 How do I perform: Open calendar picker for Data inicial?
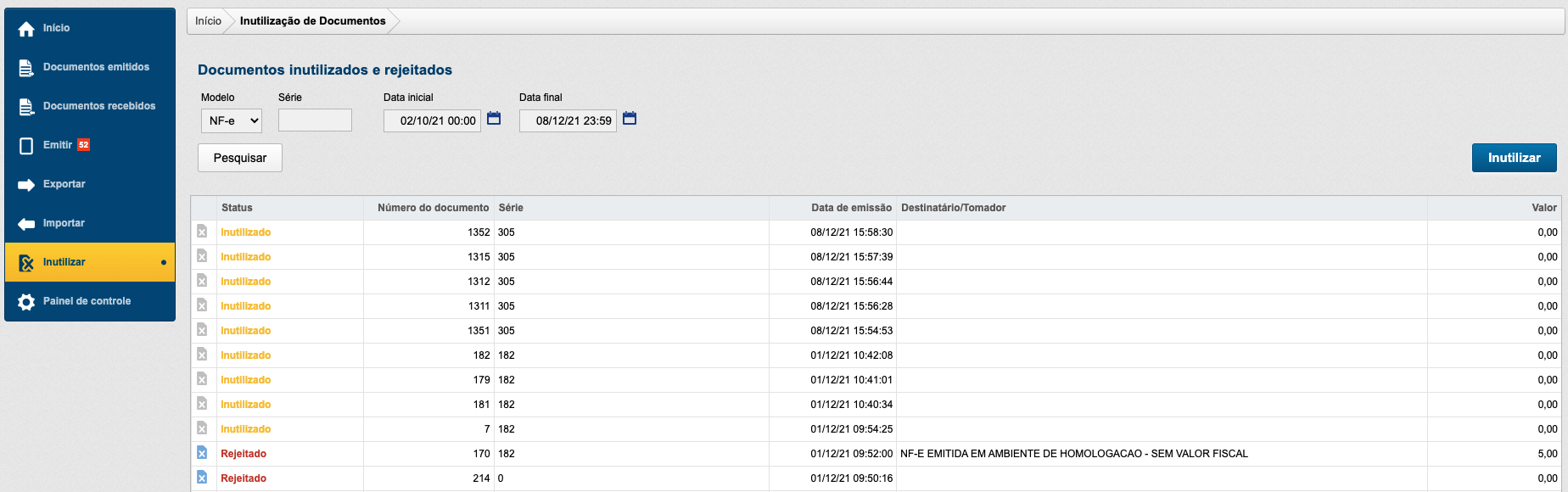494,119
